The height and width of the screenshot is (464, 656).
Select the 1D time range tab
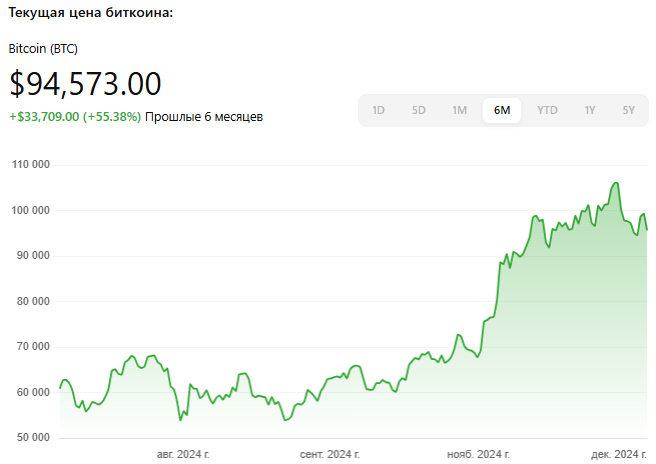(x=378, y=110)
